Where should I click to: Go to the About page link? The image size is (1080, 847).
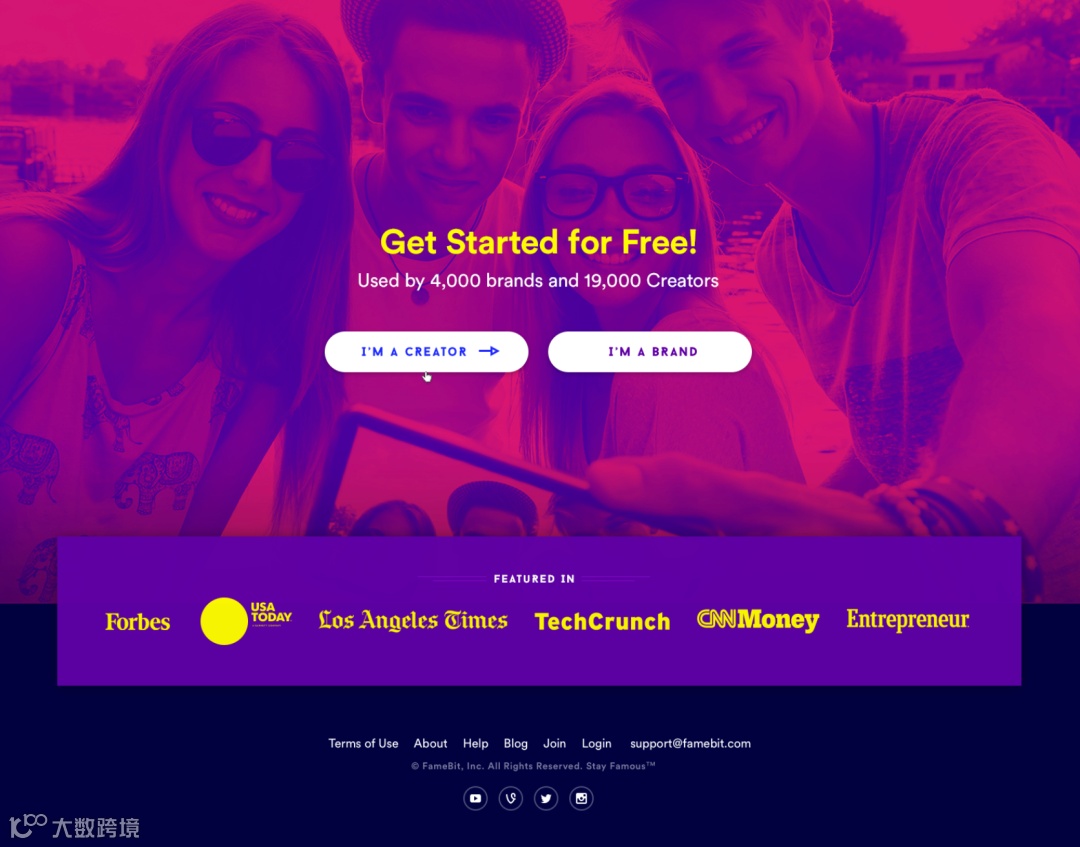coord(430,743)
